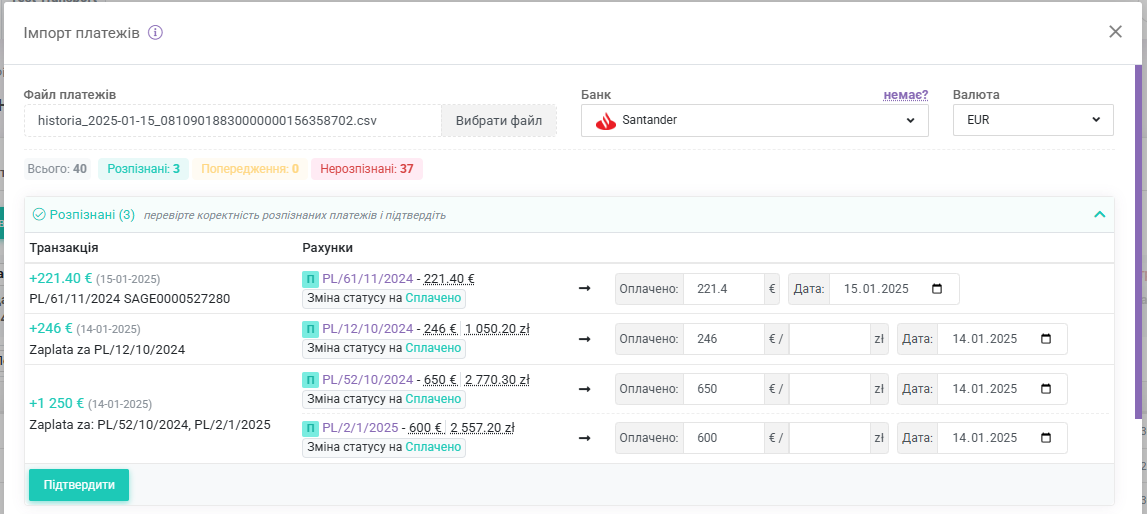1147x514 pixels.
Task: Click the empty zł field in the 246 row
Action: [829, 339]
